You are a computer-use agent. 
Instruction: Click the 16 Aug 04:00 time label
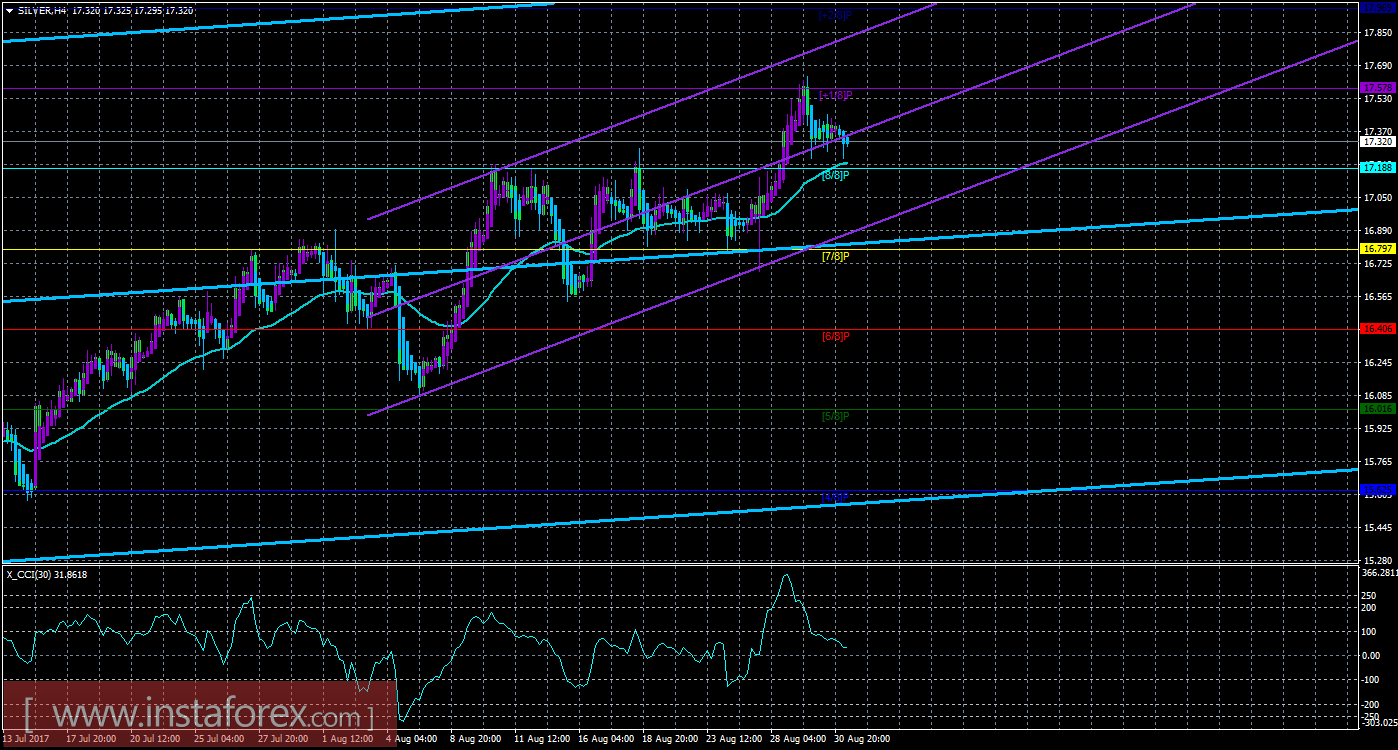click(606, 739)
